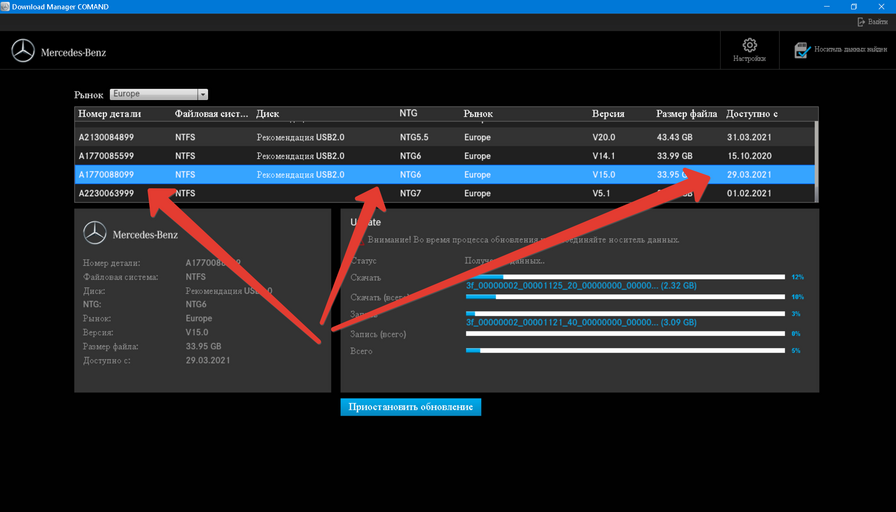This screenshot has height=512, width=896.
Task: Click the Приостановить обновление button
Action: point(410,407)
